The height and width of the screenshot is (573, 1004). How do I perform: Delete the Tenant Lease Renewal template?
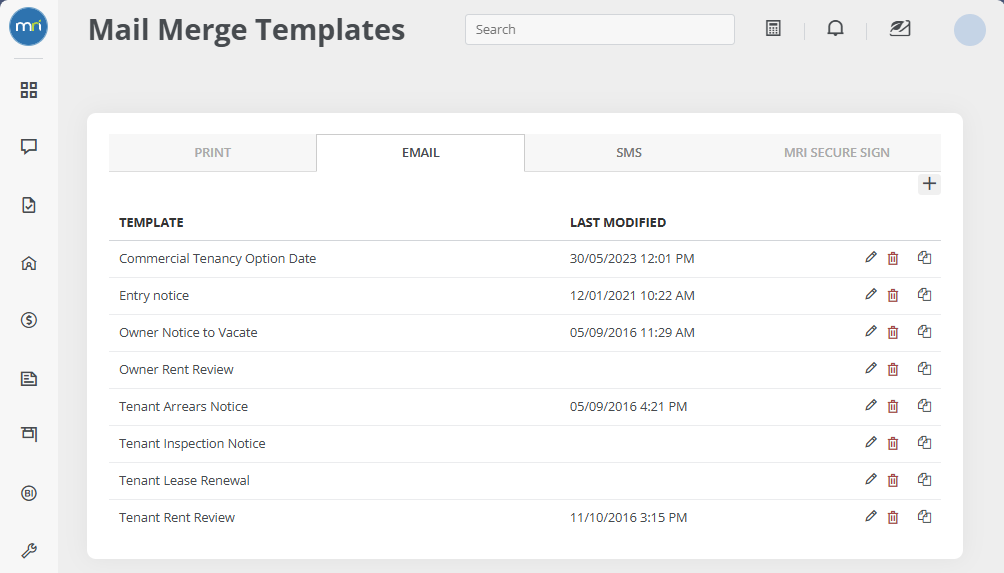[x=893, y=481]
